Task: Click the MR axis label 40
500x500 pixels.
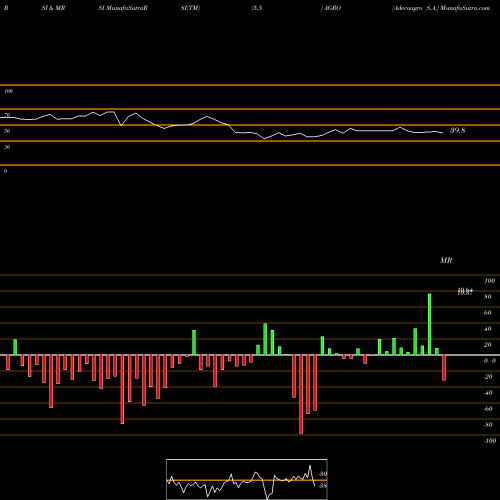Action: (x=488, y=329)
